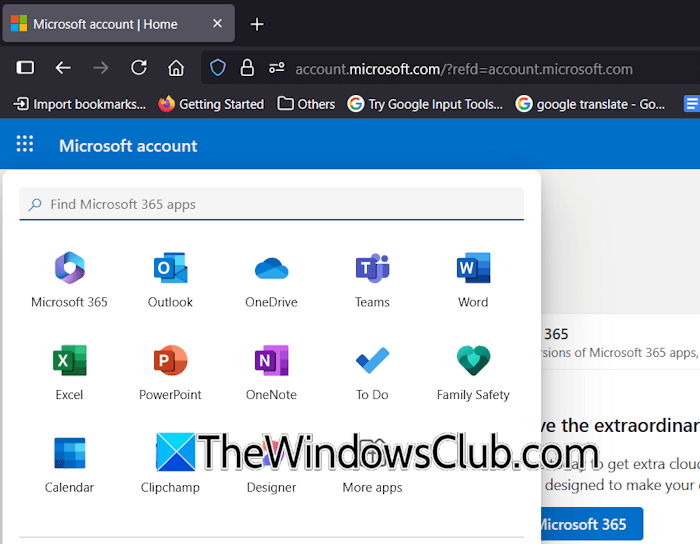Reload the current page
The height and width of the screenshot is (544, 700).
click(x=138, y=68)
